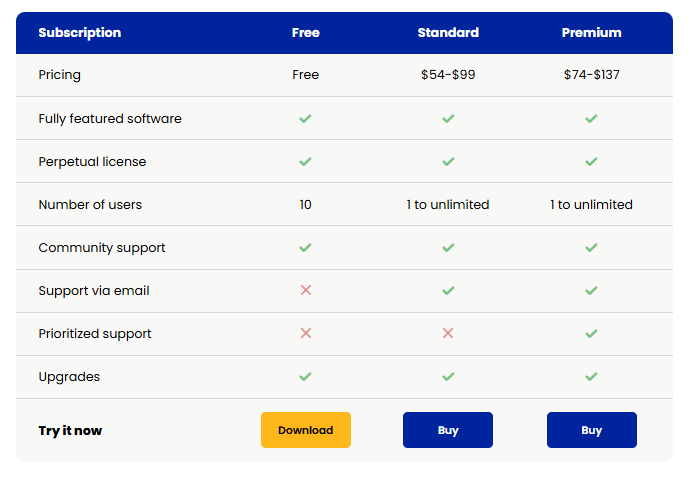Click Premium plan's Community support checkmark
Viewport: 698px width, 488px height.
(591, 247)
